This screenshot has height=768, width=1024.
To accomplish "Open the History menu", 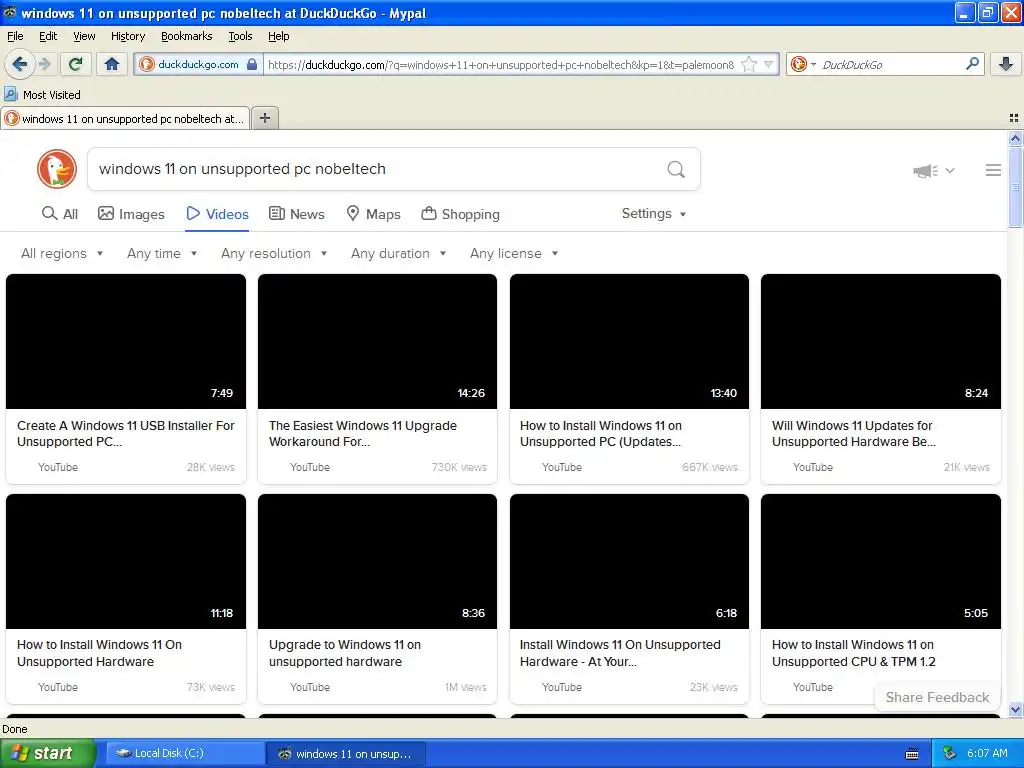I will pyautogui.click(x=127, y=36).
